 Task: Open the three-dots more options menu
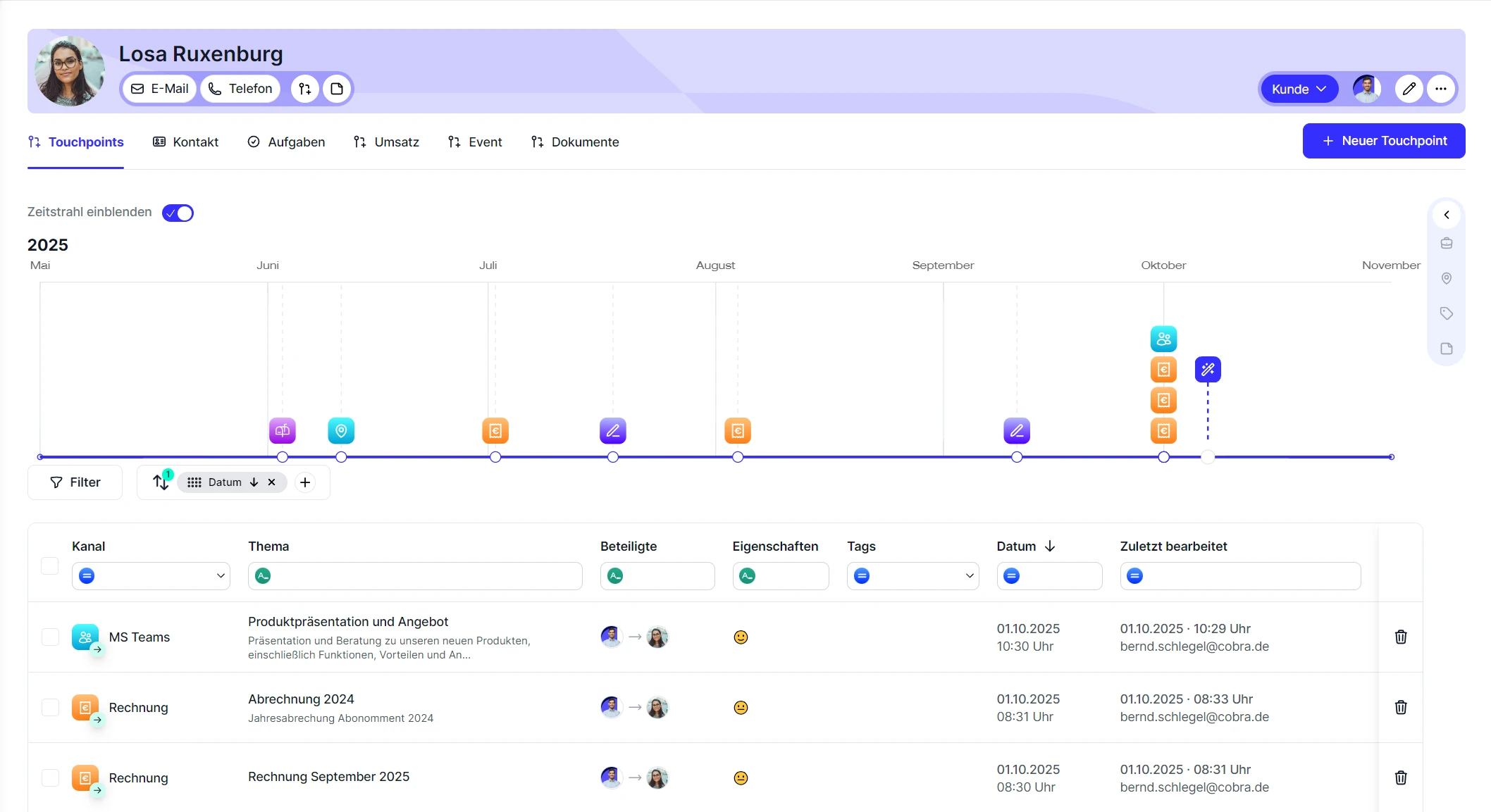coord(1441,89)
